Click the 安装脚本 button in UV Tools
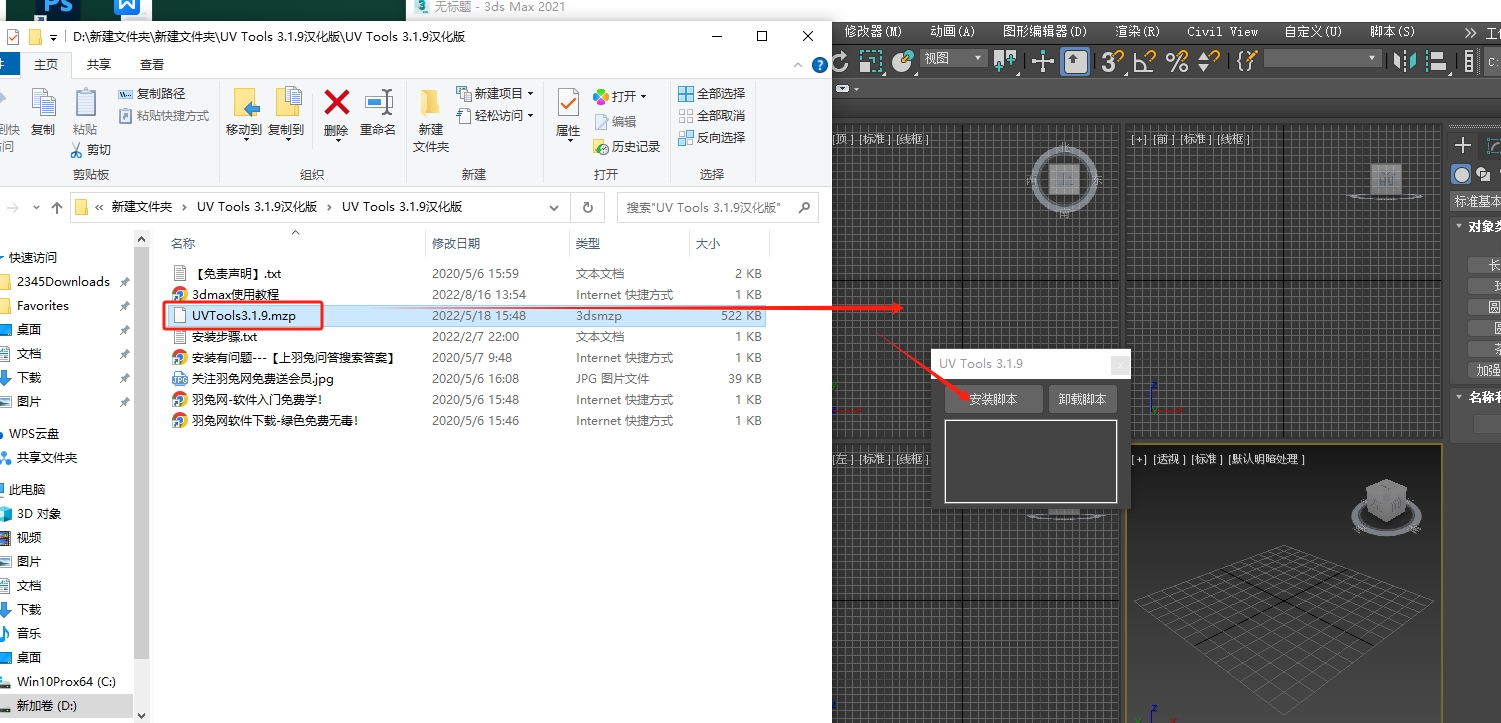 pos(993,399)
